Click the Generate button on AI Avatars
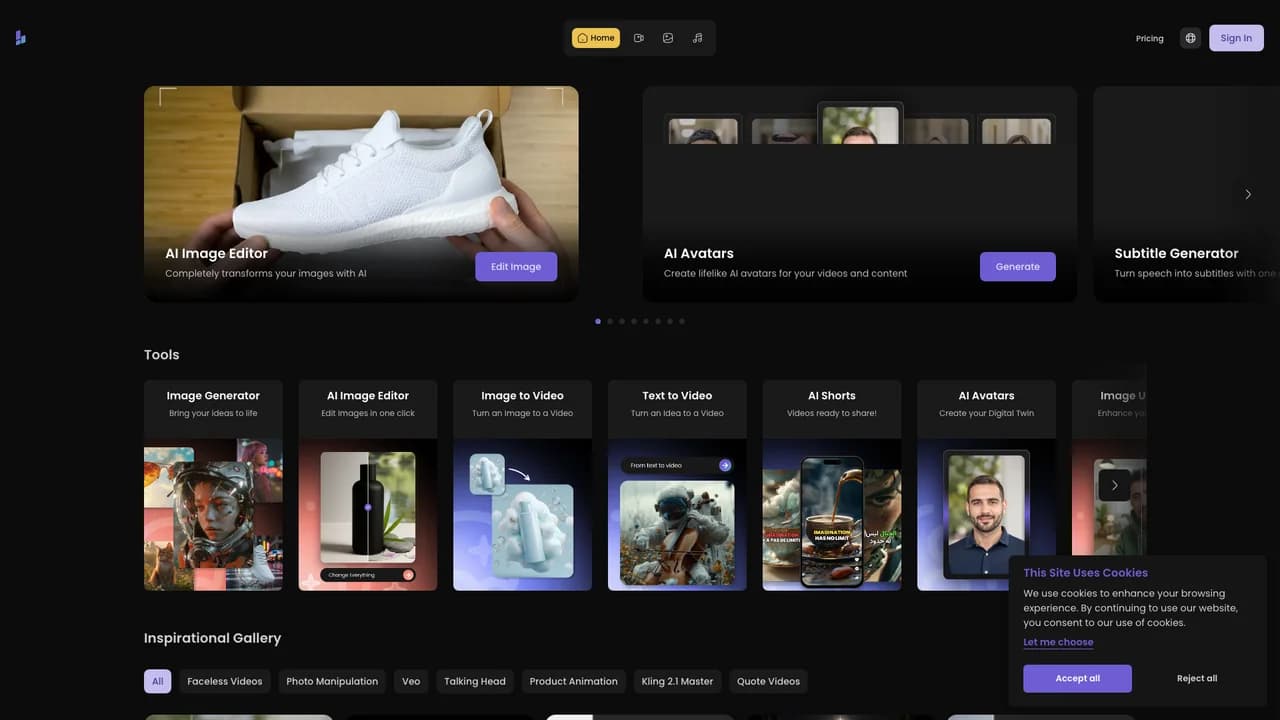The image size is (1280, 720). pos(1018,266)
